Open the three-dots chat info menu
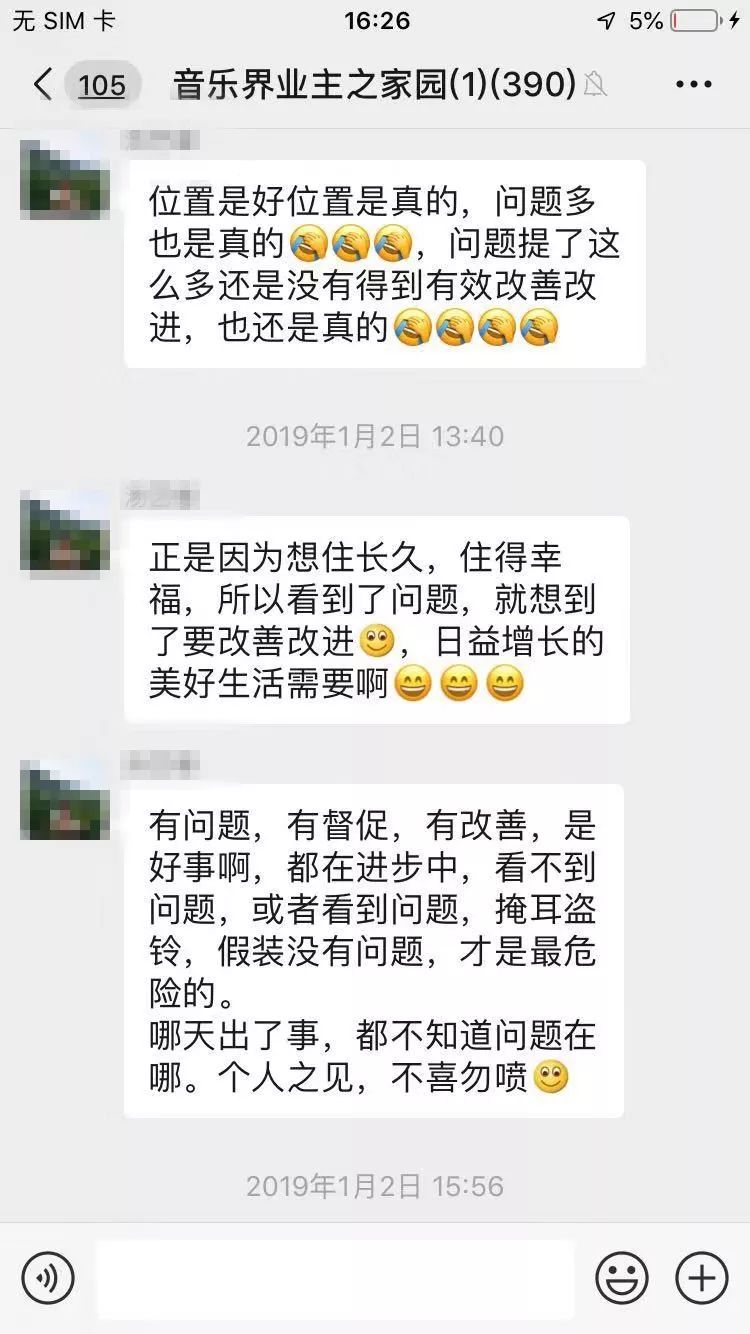This screenshot has width=750, height=1334. [694, 85]
